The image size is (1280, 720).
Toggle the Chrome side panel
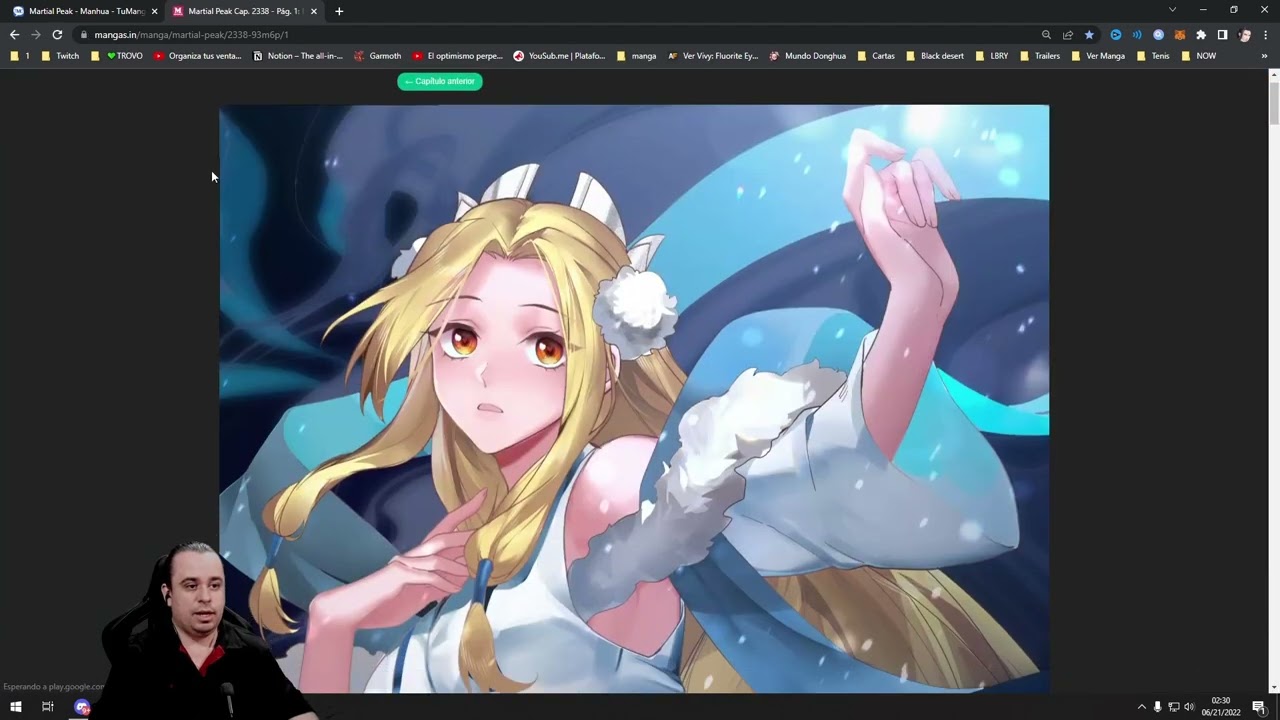[x=1222, y=34]
